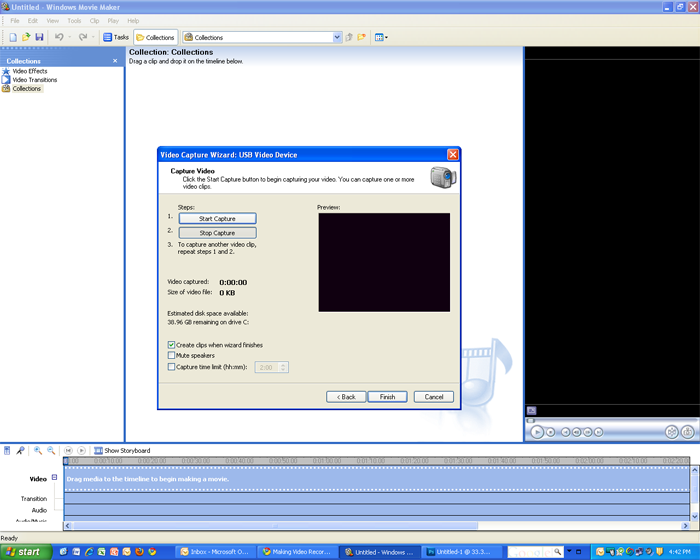Image resolution: width=700 pixels, height=560 pixels.
Task: Click the monitor Previous Frame button
Action: (x=577, y=432)
